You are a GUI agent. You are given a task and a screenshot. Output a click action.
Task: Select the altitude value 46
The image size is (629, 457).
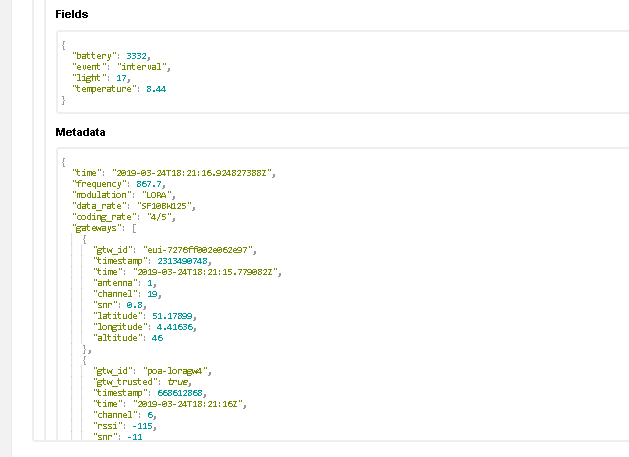(x=157, y=338)
